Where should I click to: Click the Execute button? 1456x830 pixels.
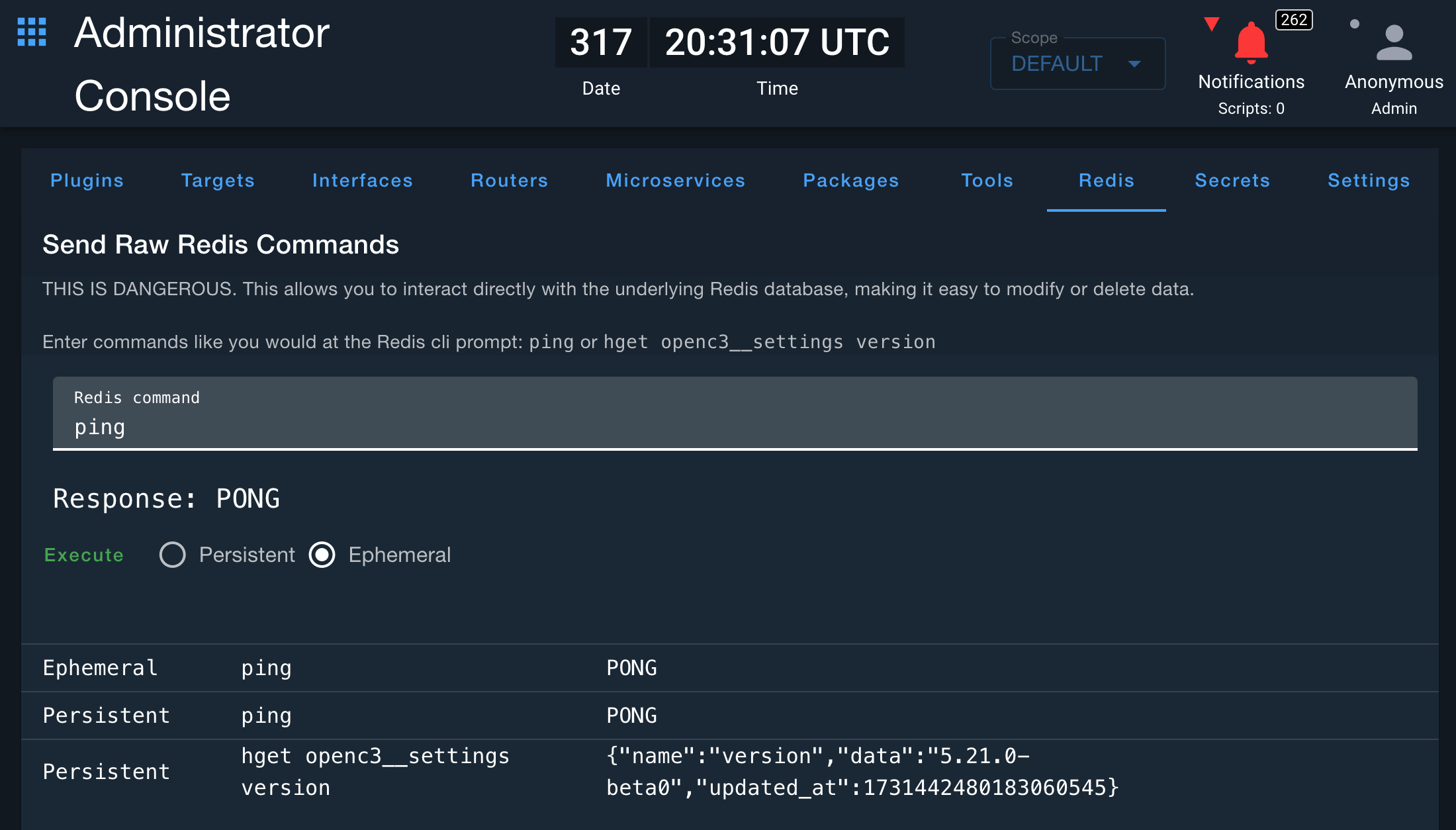pos(84,555)
